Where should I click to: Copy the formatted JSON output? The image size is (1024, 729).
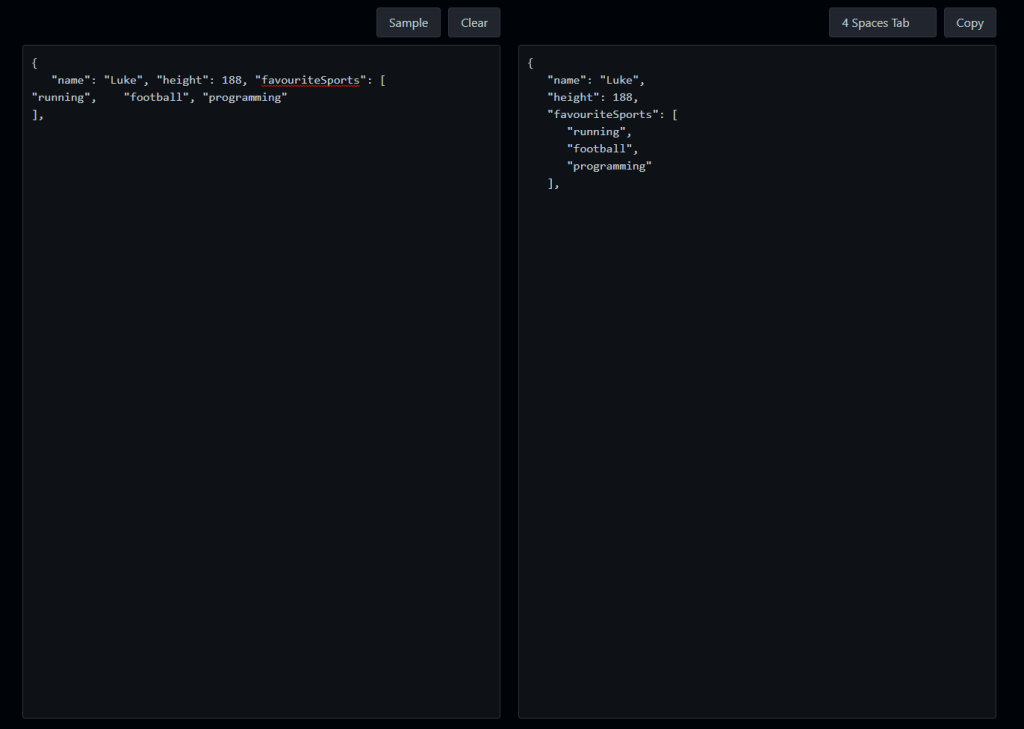tap(969, 22)
